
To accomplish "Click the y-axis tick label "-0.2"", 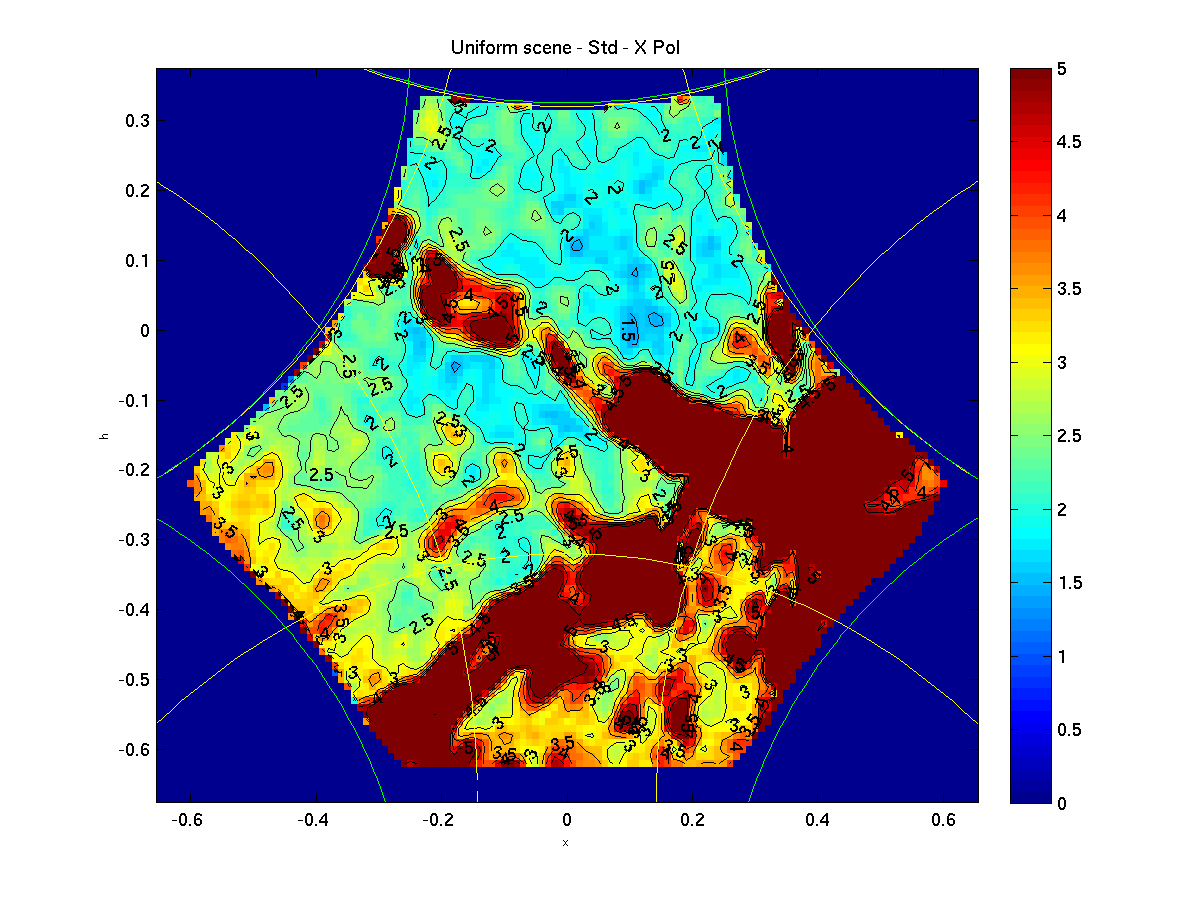I will pyautogui.click(x=134, y=470).
